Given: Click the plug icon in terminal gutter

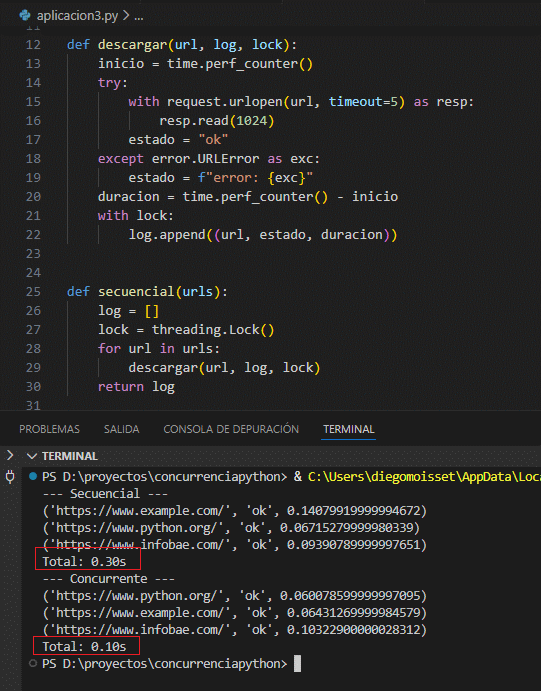Looking at the screenshot, I should 10,477.
